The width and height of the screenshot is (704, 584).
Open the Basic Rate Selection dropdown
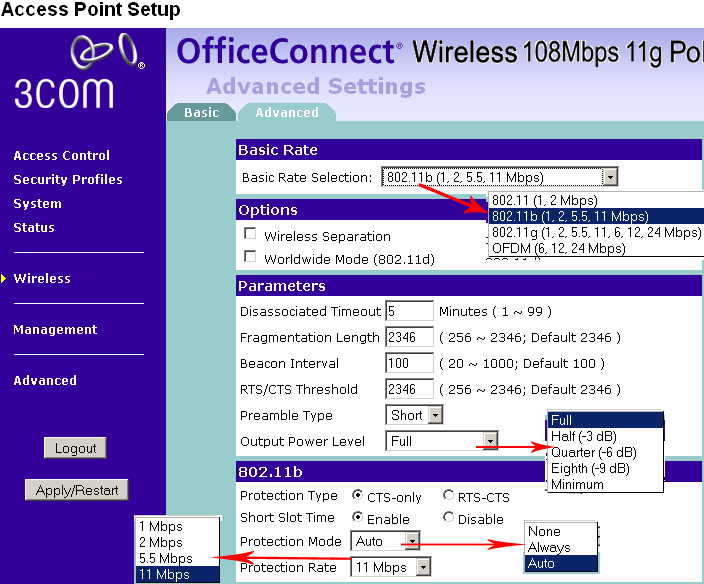[499, 177]
